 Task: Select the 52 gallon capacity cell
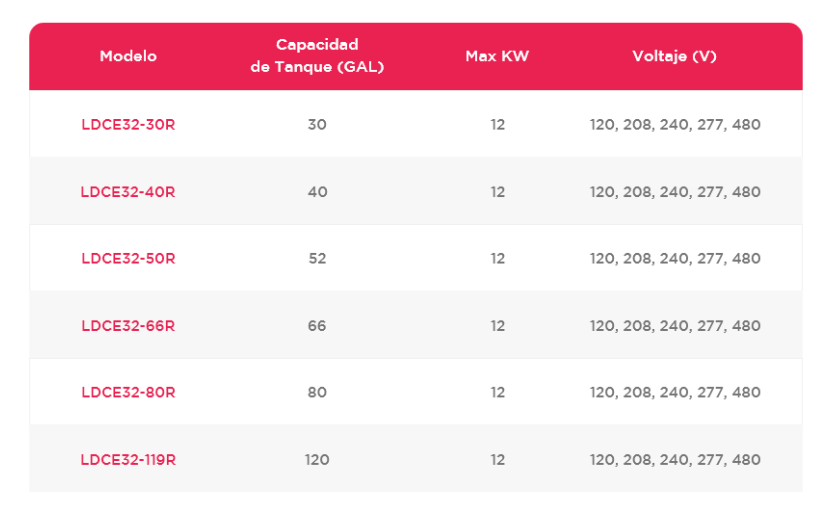click(x=317, y=259)
